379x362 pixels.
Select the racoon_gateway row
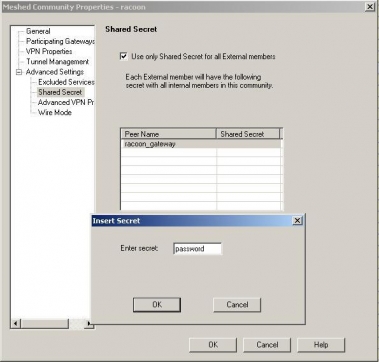coord(201,144)
